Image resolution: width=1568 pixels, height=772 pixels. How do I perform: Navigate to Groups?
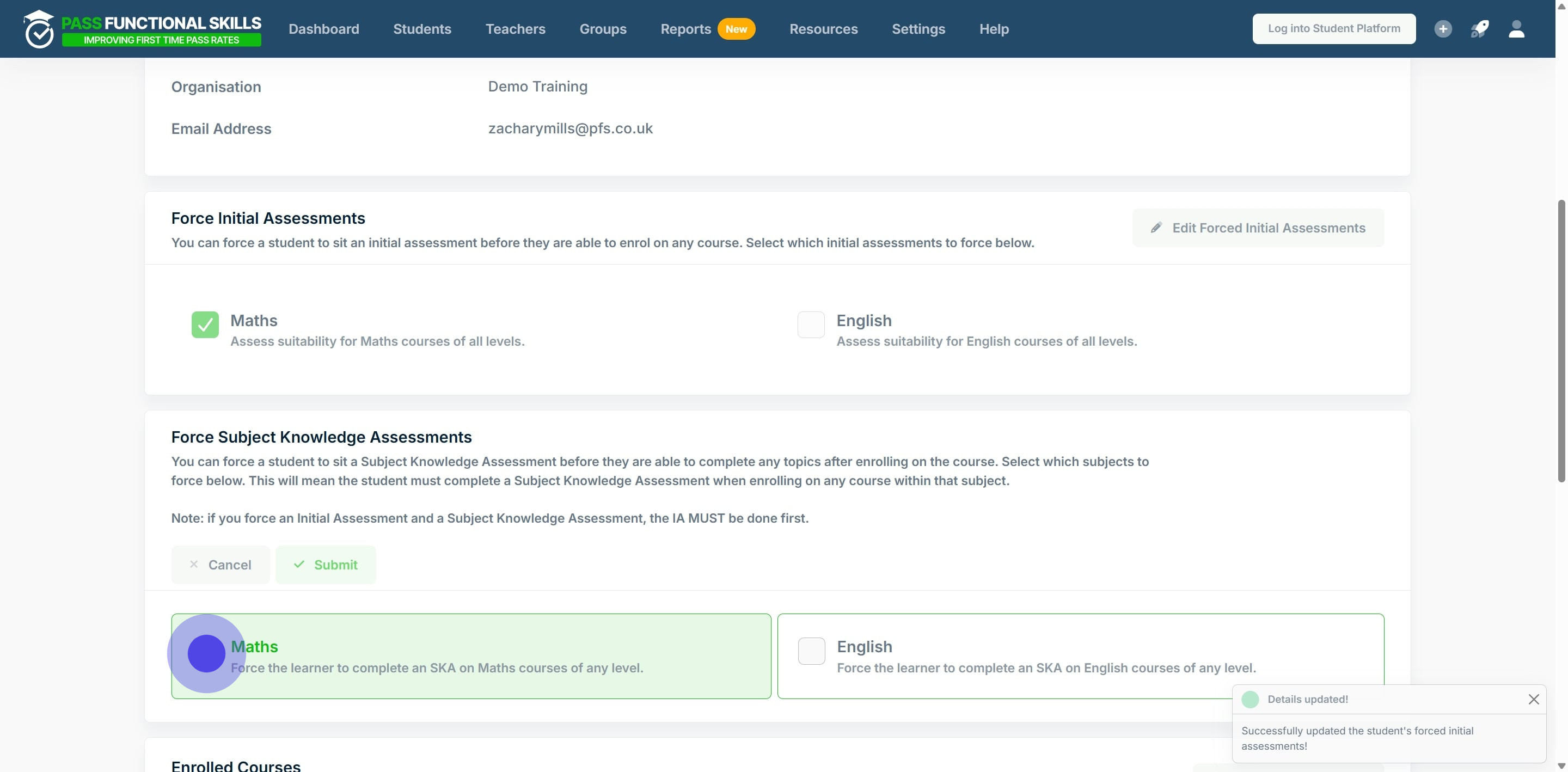coord(603,29)
